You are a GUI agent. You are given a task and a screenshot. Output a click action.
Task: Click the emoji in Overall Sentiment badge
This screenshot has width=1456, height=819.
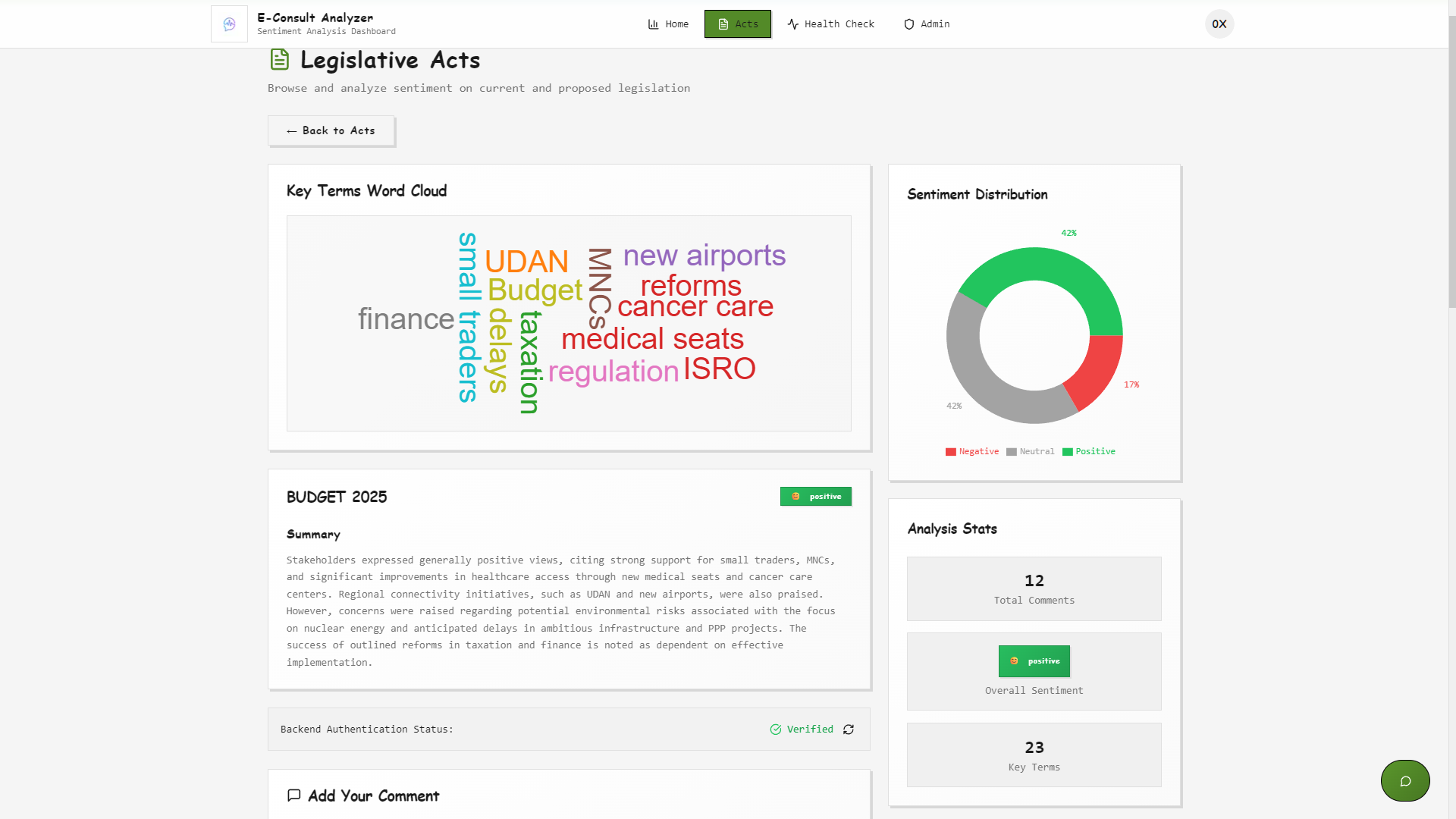[1014, 661]
